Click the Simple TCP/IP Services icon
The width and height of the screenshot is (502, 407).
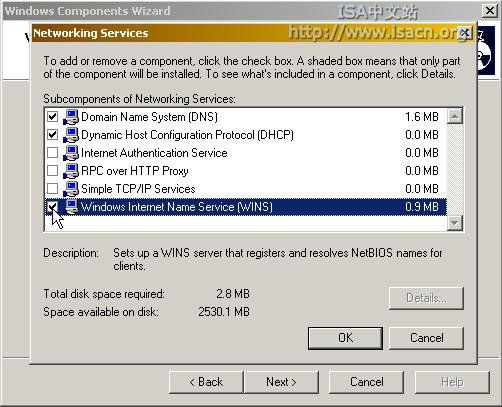(71, 189)
